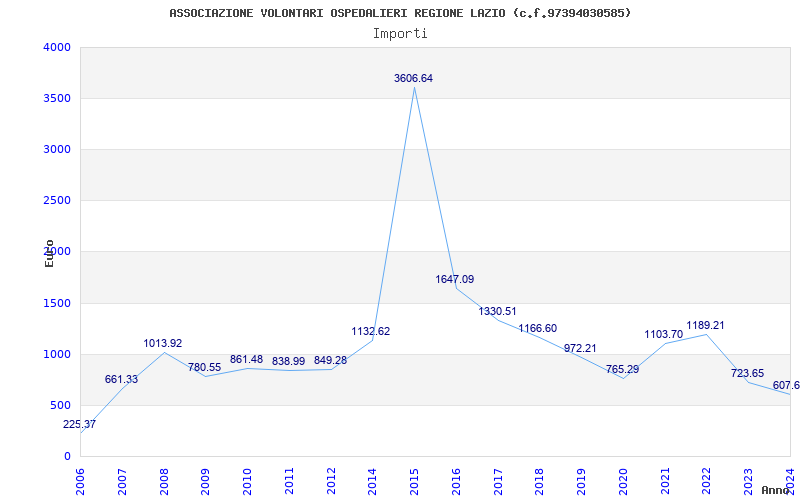Viewport: 800px width, 500px height.
Task: Click x-axis year 2021
Action: point(665,482)
